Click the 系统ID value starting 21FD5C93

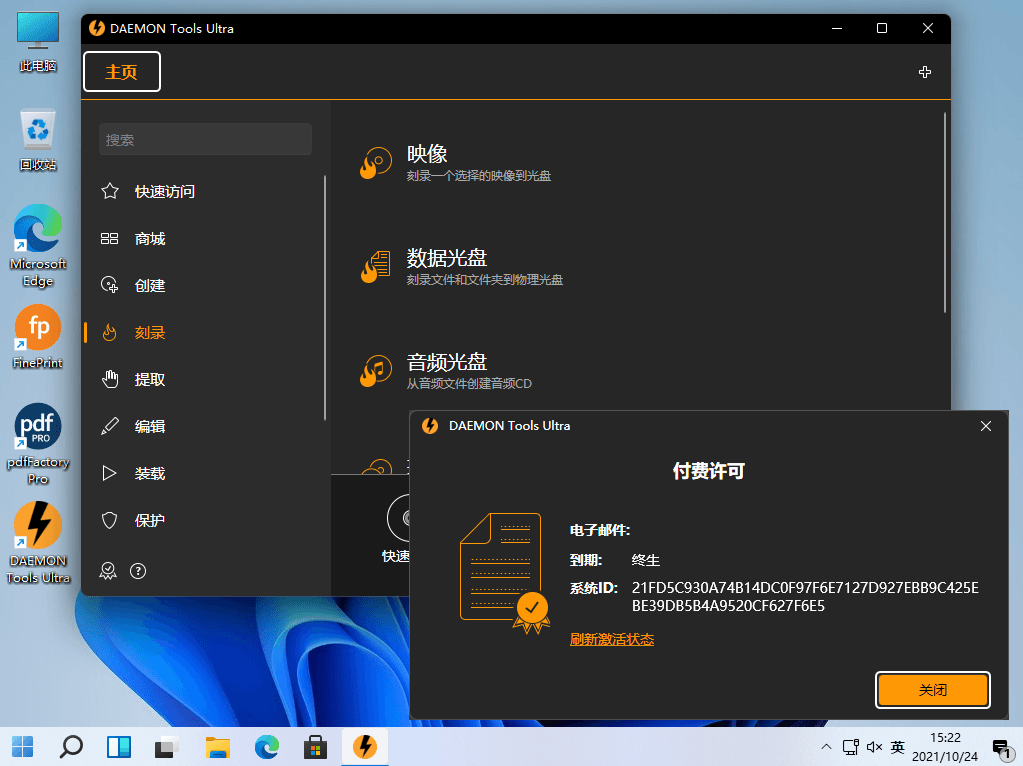click(805, 596)
